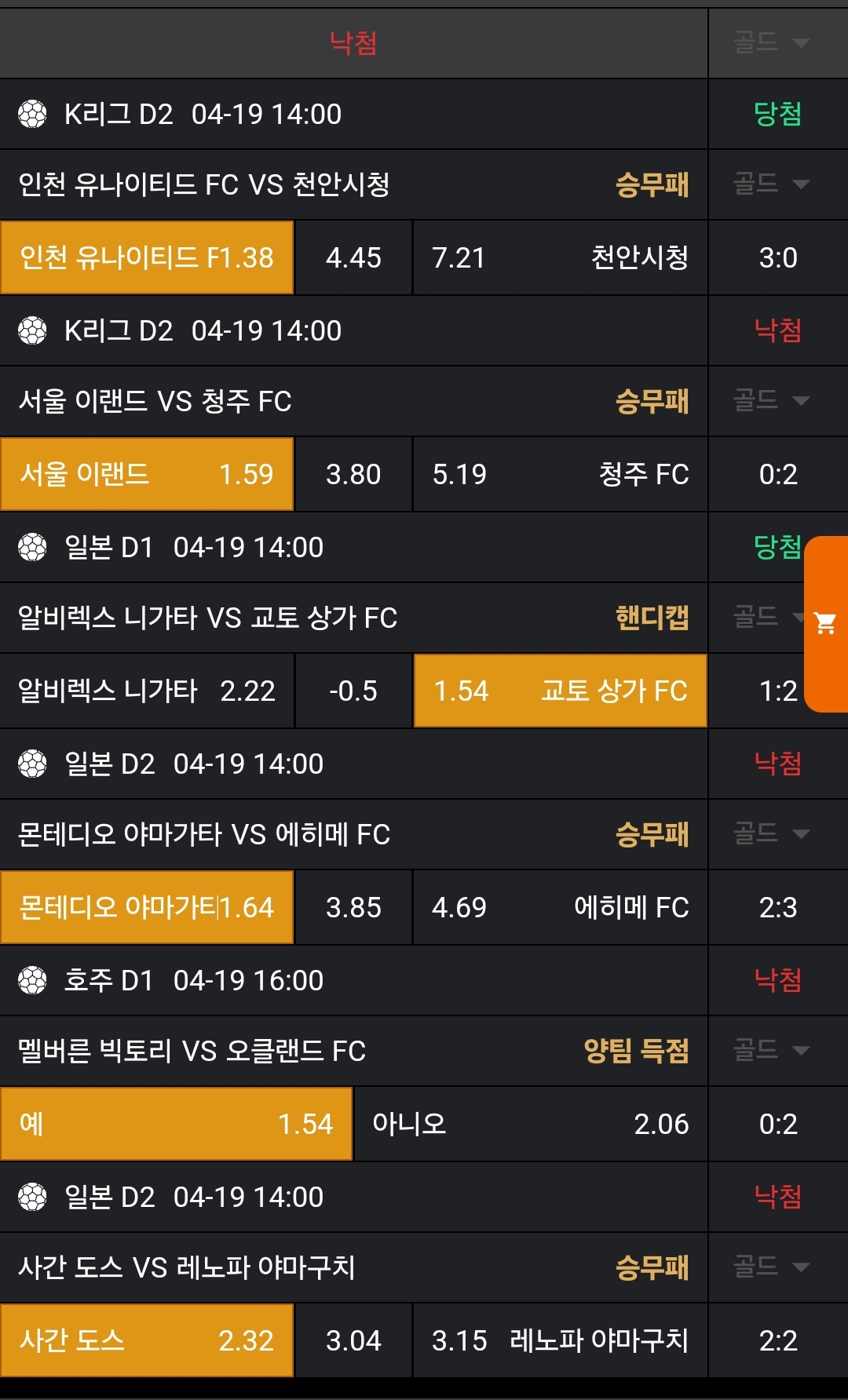The image size is (848, 1400).
Task: Click the 레노파 야마구치 3.15 odds option
Action: [x=560, y=1341]
